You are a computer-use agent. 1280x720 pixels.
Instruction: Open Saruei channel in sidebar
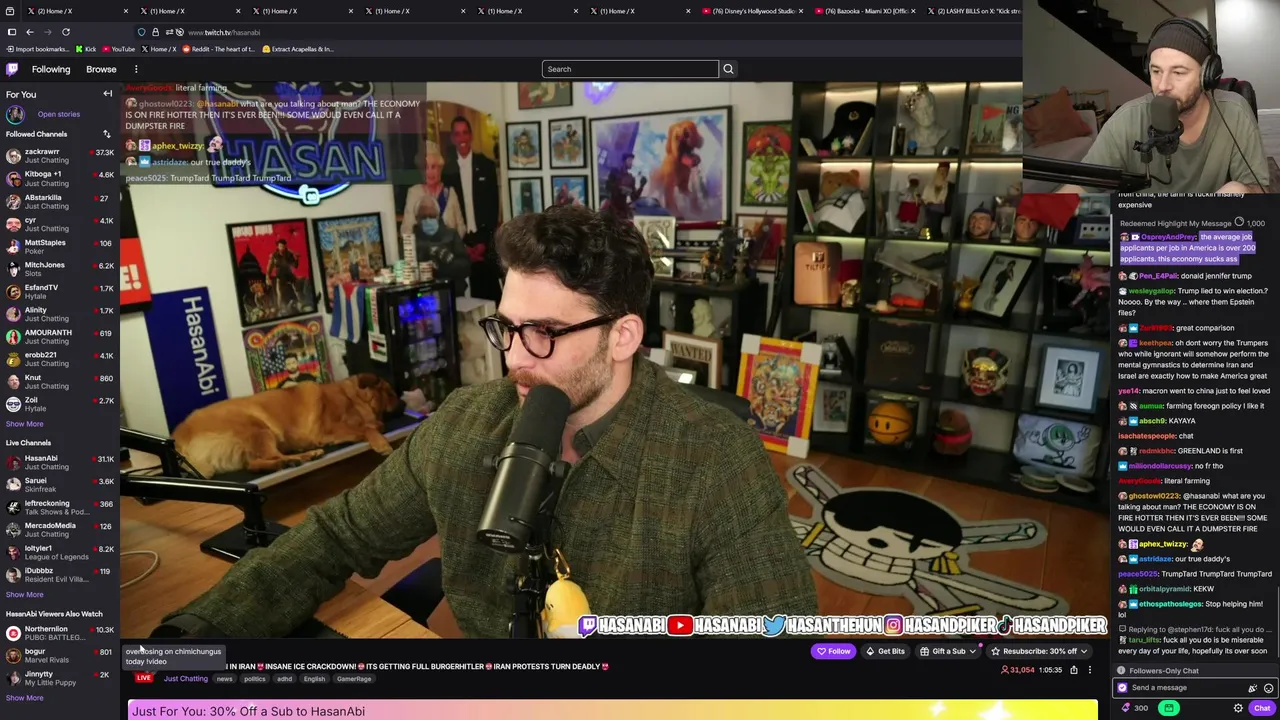[x=60, y=485]
